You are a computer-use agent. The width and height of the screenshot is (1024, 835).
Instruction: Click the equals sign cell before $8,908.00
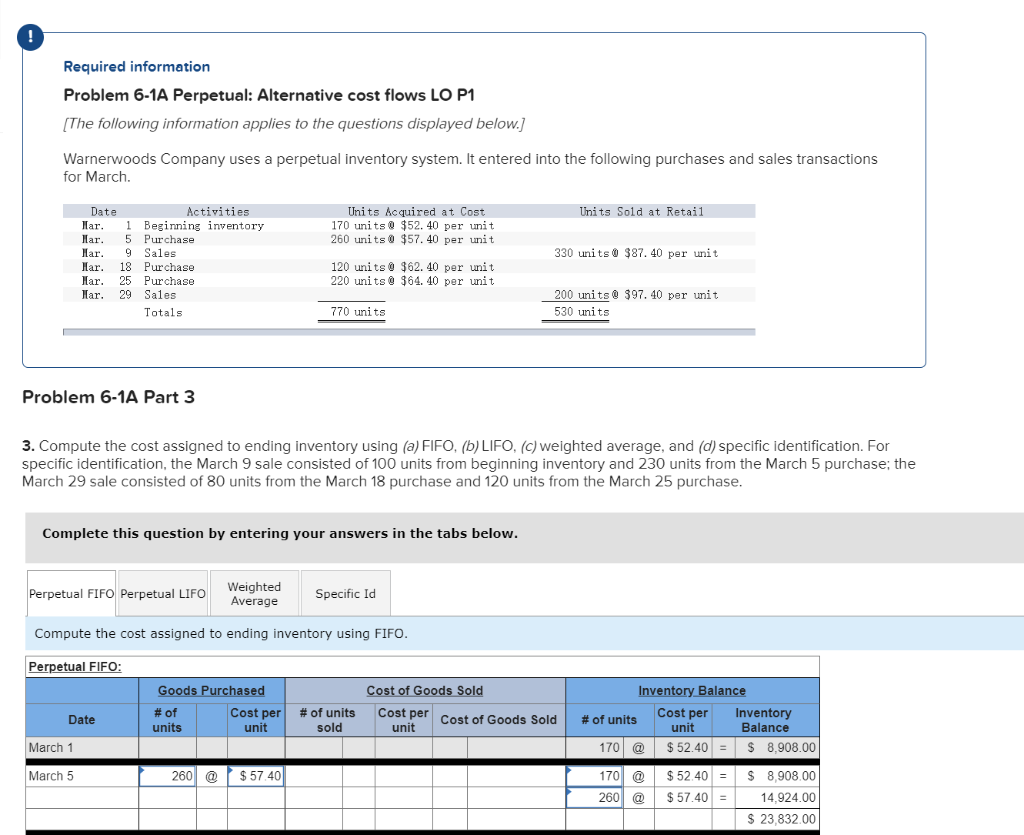pyautogui.click(x=721, y=748)
